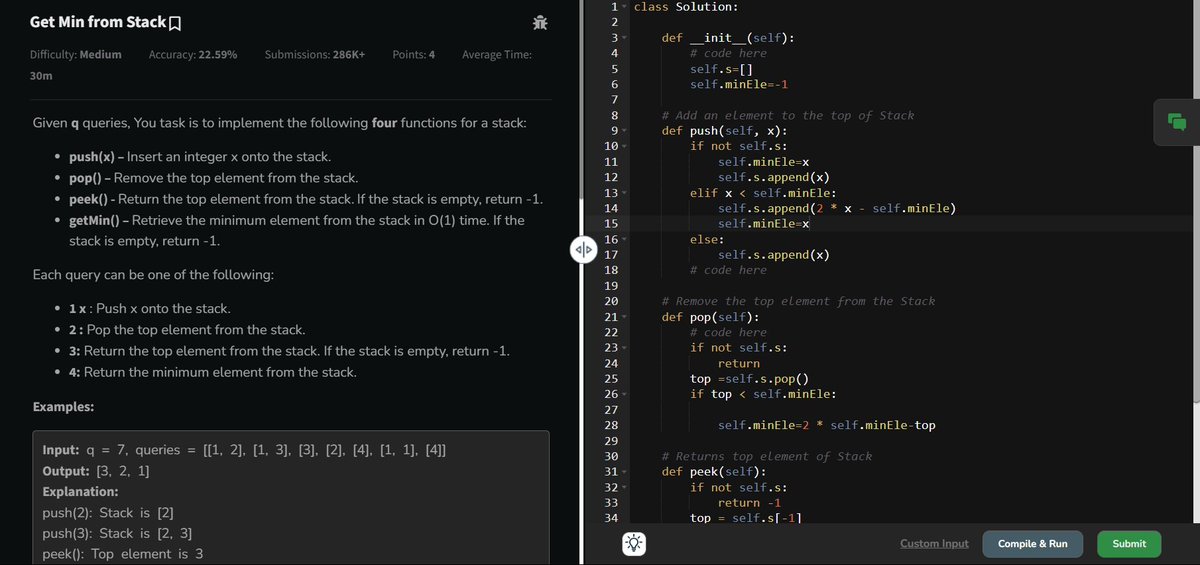Click the Get Min from Stack title
This screenshot has width=1200, height=565.
[x=98, y=22]
